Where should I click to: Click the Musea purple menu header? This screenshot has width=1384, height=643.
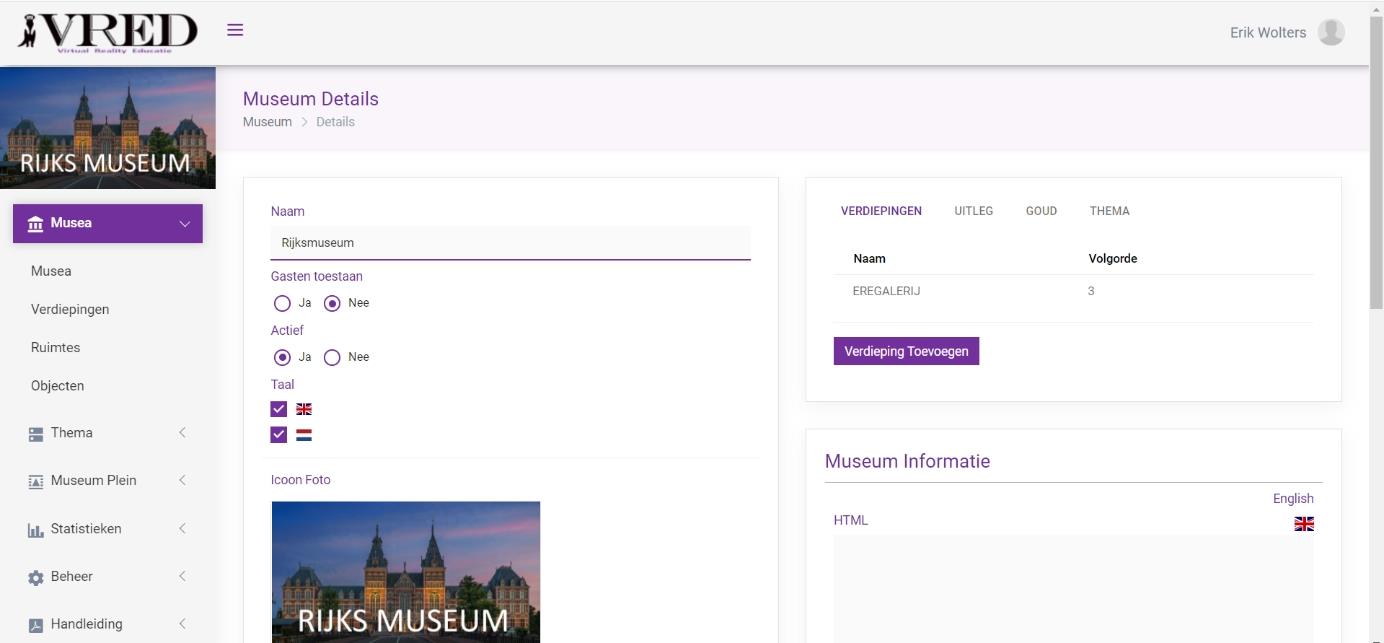click(108, 223)
